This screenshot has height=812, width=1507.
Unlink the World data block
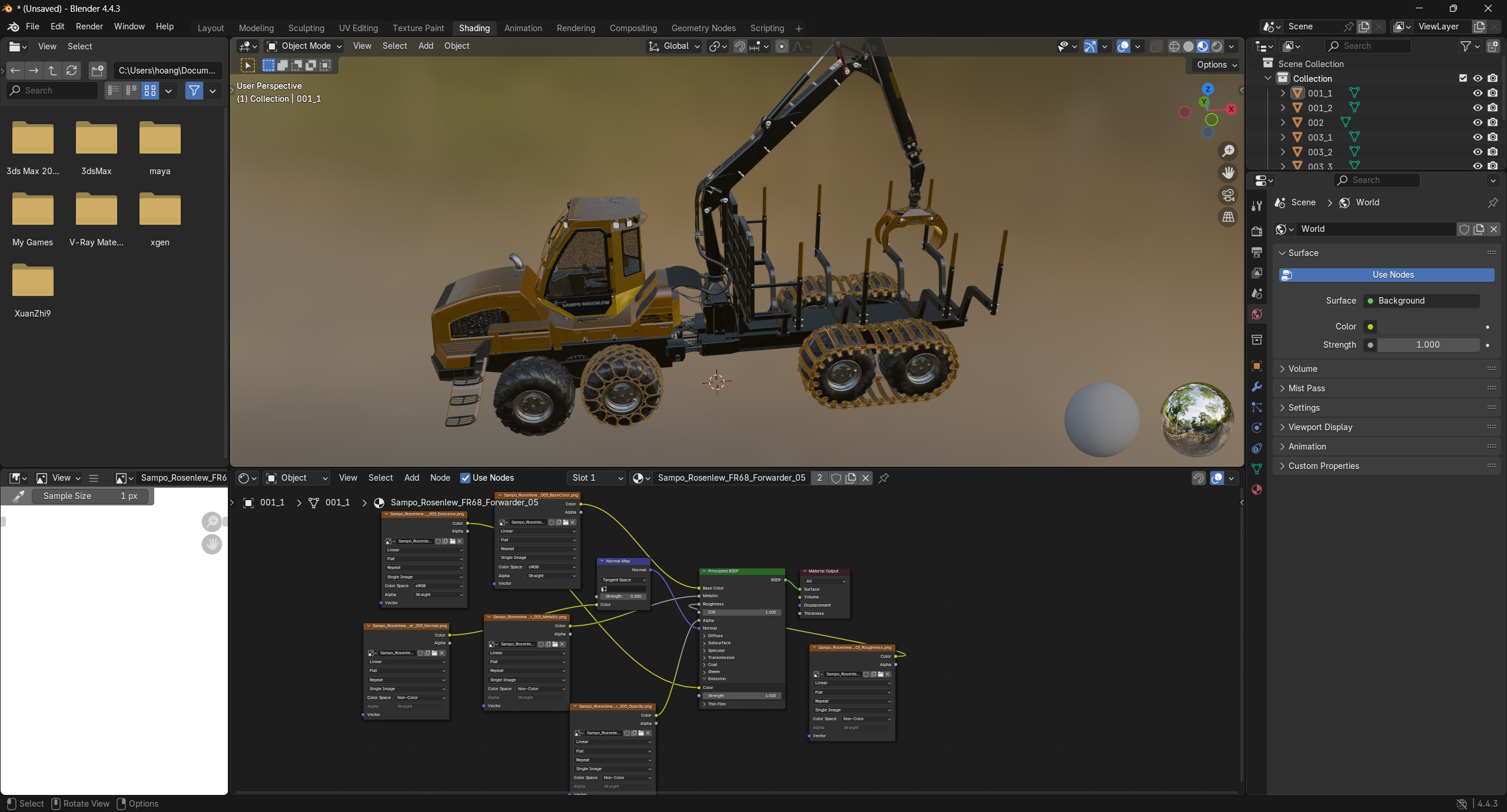(x=1493, y=229)
